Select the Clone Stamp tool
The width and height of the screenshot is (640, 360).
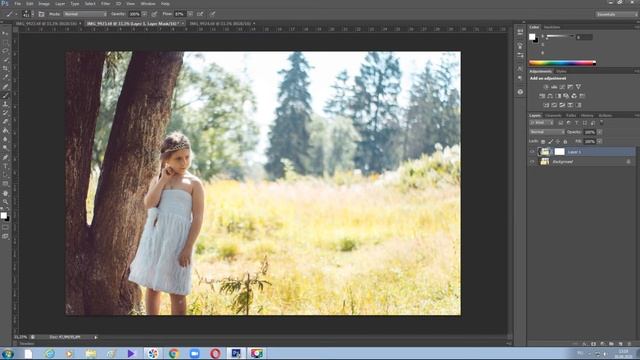tap(5, 104)
